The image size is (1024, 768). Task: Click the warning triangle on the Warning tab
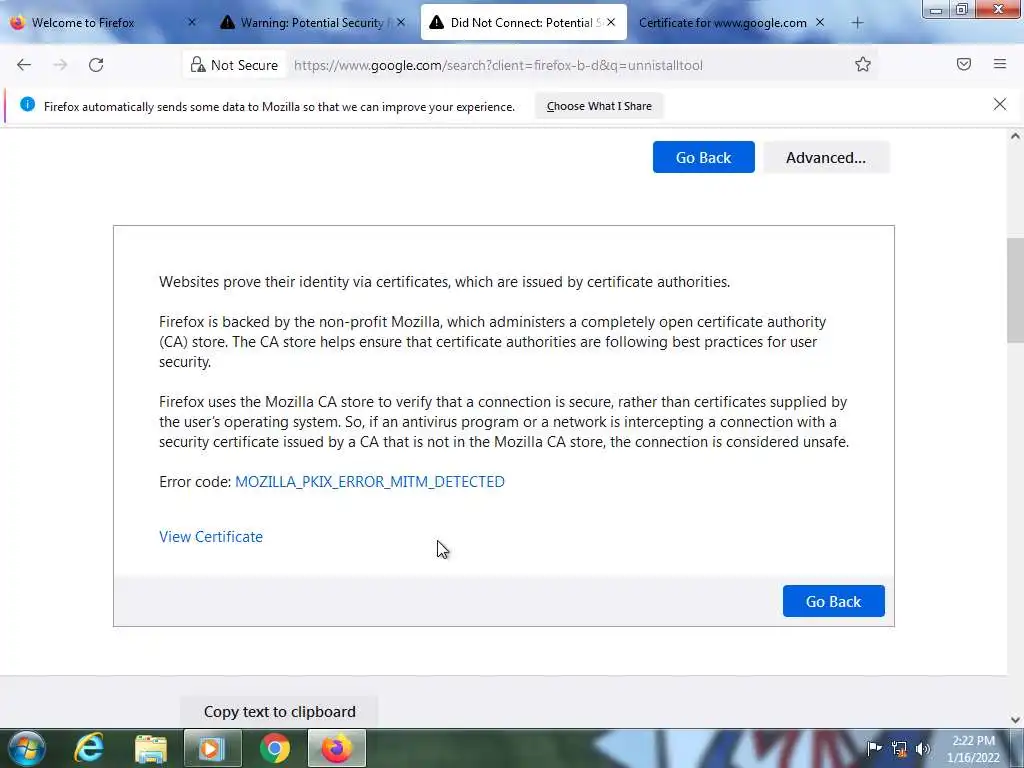point(227,23)
